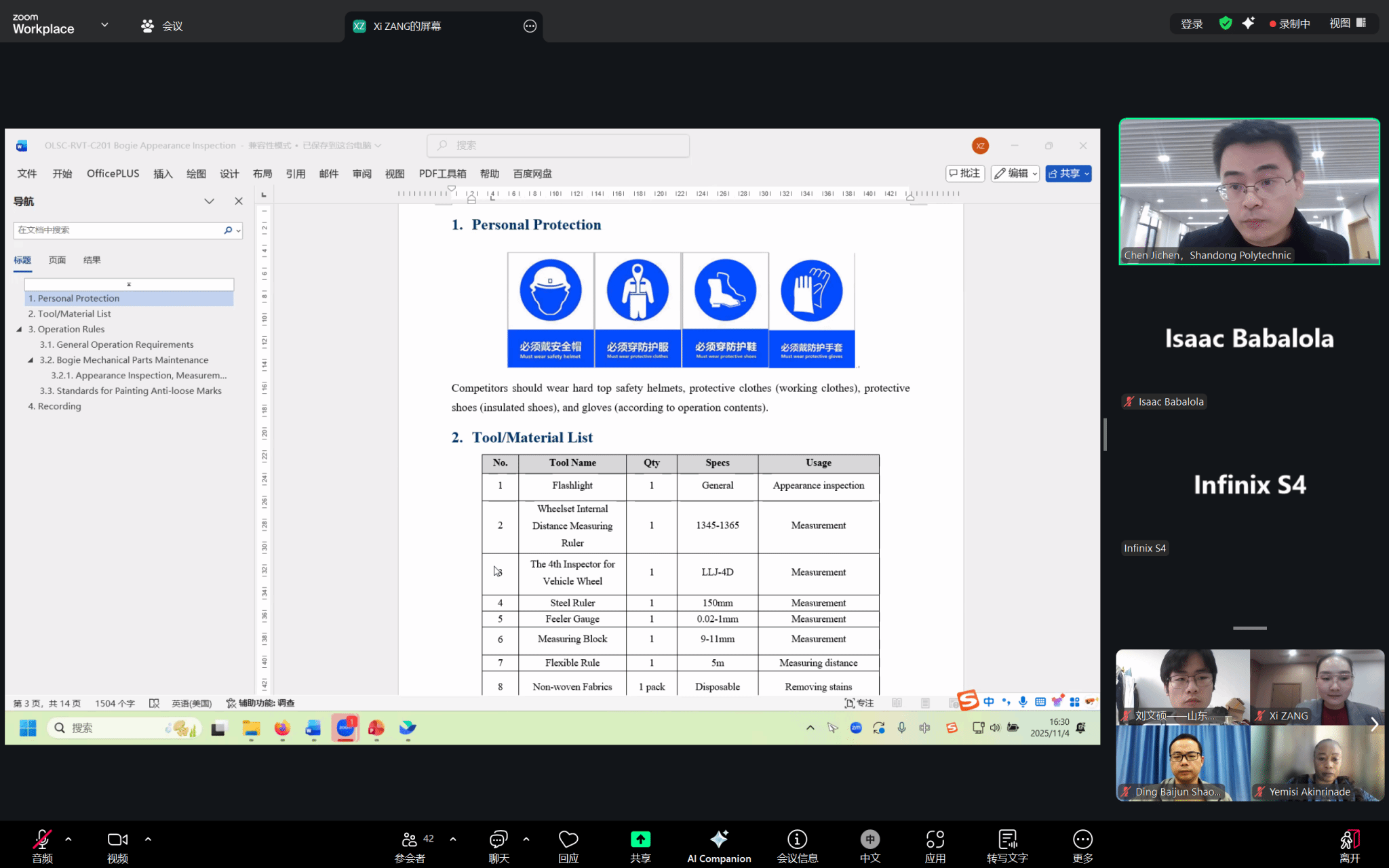Screen dimensions: 1389x868
Task: Open screen share options ellipsis for Xi ZANG
Action: click(x=530, y=26)
